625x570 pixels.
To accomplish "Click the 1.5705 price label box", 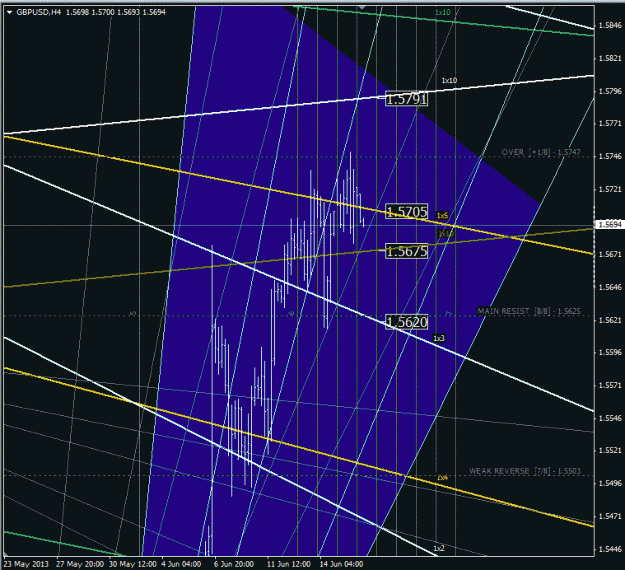I will (x=407, y=212).
